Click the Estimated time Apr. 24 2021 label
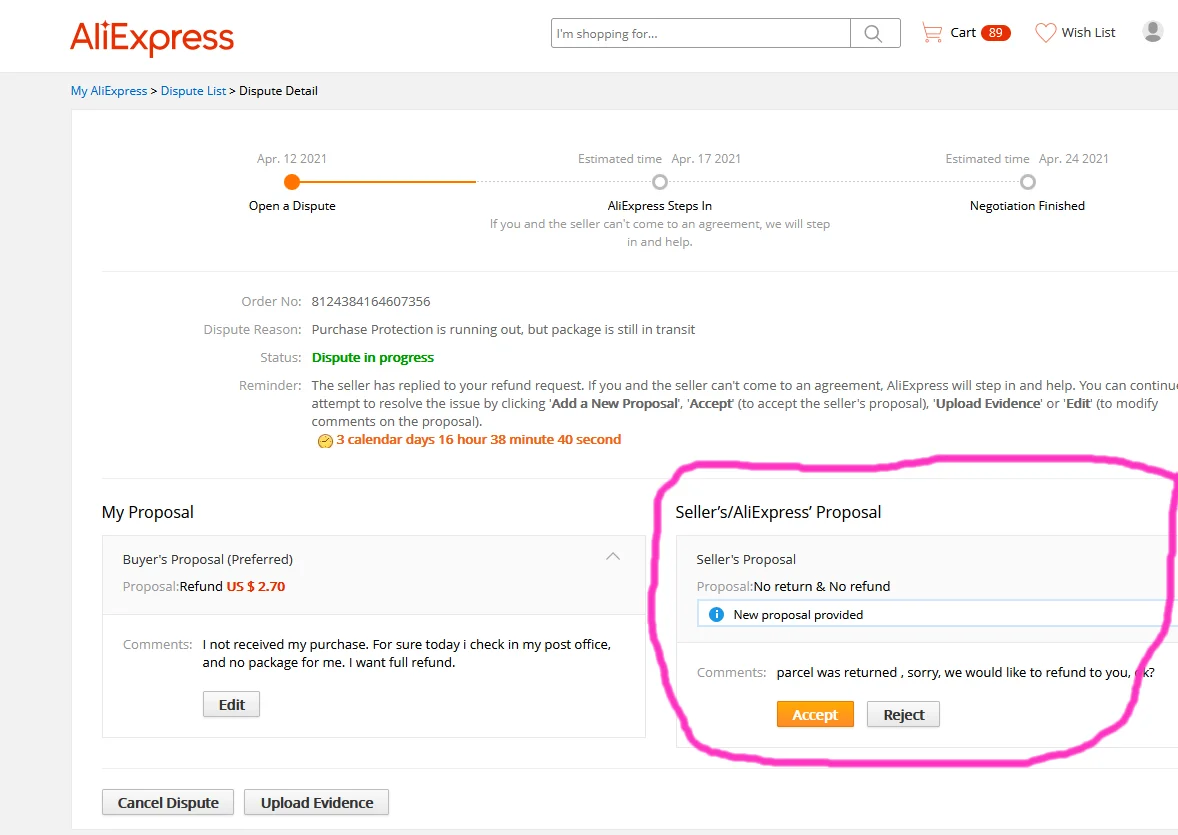Image resolution: width=1178 pixels, height=835 pixels. pyautogui.click(x=1027, y=159)
